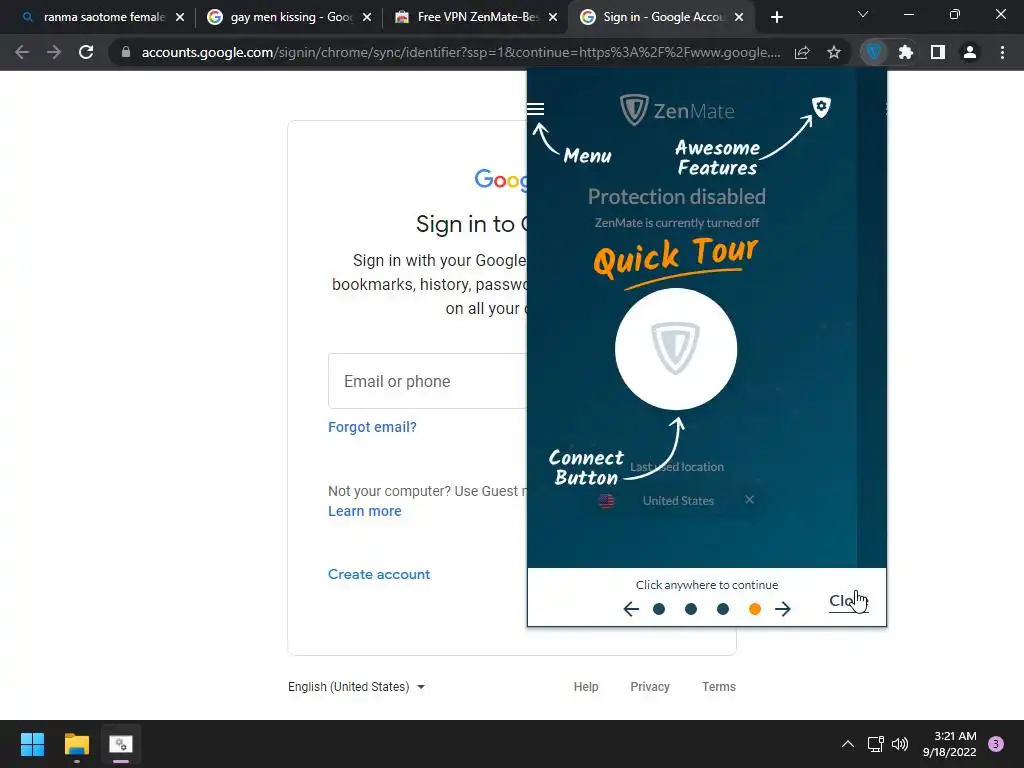Close the ranma saotome tab
Screen dimensions: 1024x768
[x=180, y=17]
